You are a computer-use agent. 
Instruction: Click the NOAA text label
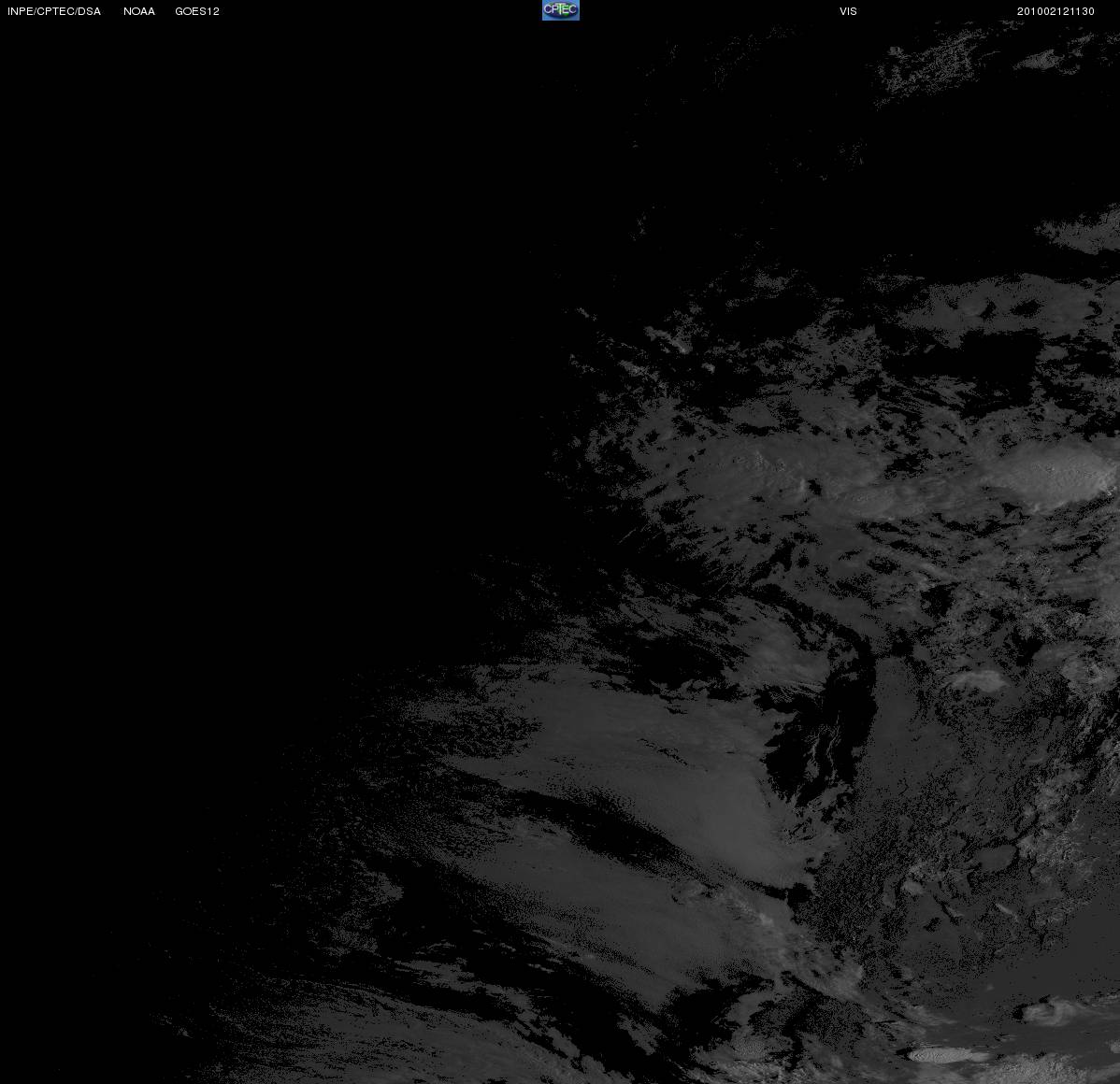[139, 11]
